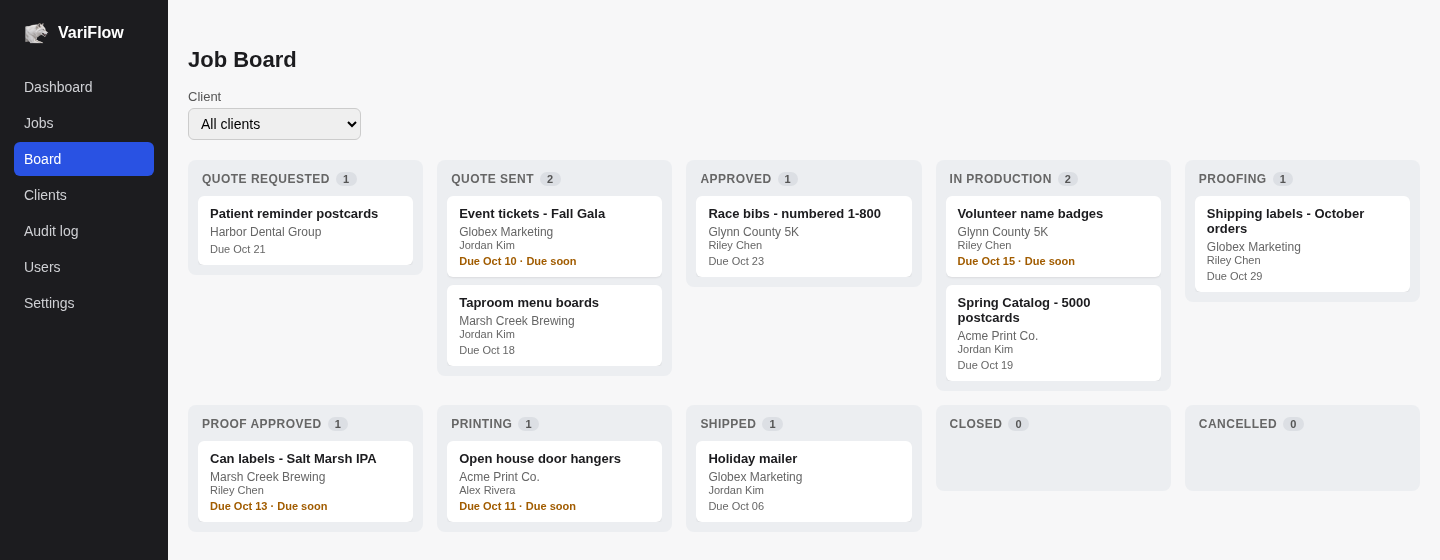The width and height of the screenshot is (1440, 560).
Task: Click 'Due Oct 13 · Due soon' text
Action: (269, 506)
